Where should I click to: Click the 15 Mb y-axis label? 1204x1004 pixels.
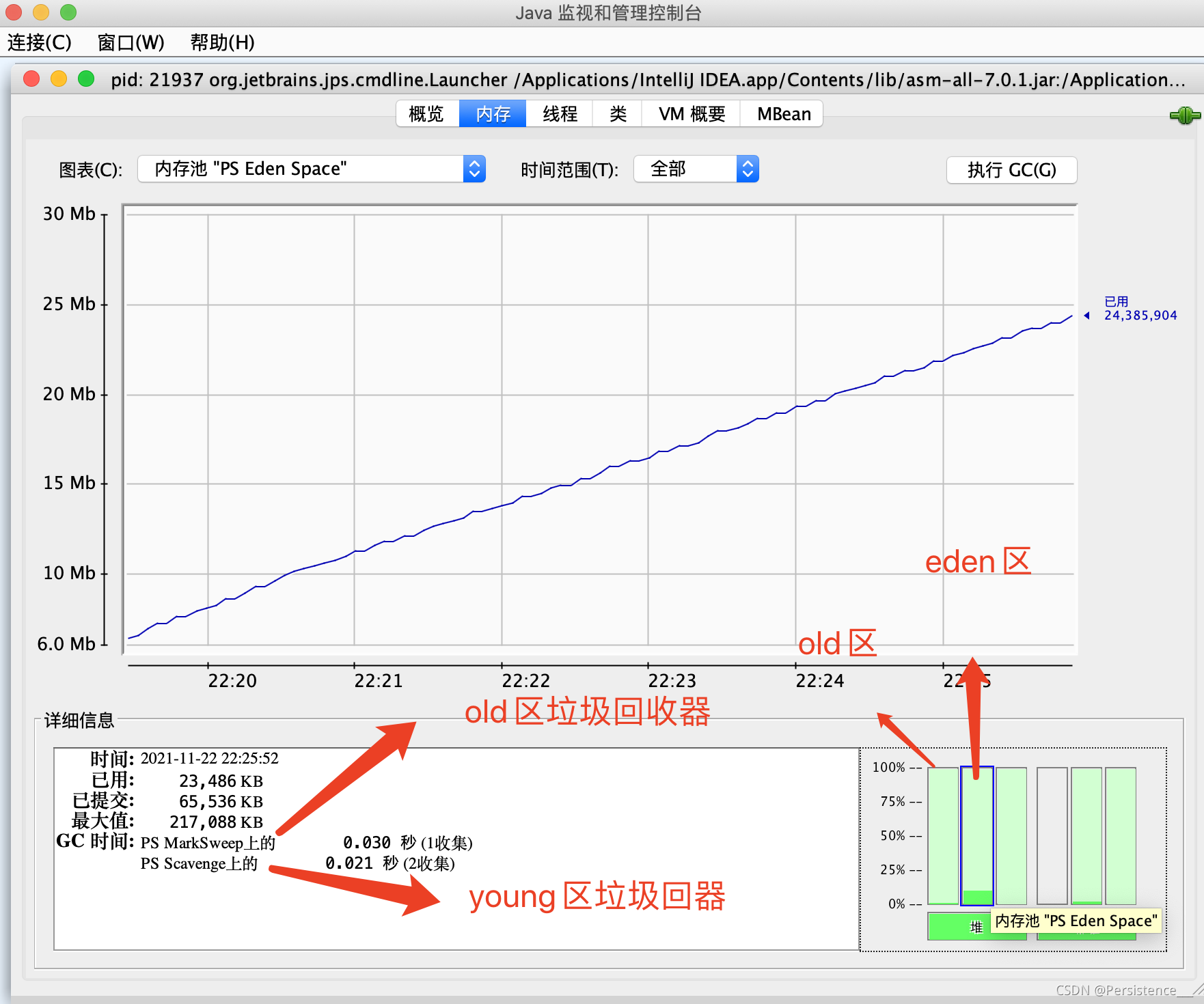tap(69, 483)
